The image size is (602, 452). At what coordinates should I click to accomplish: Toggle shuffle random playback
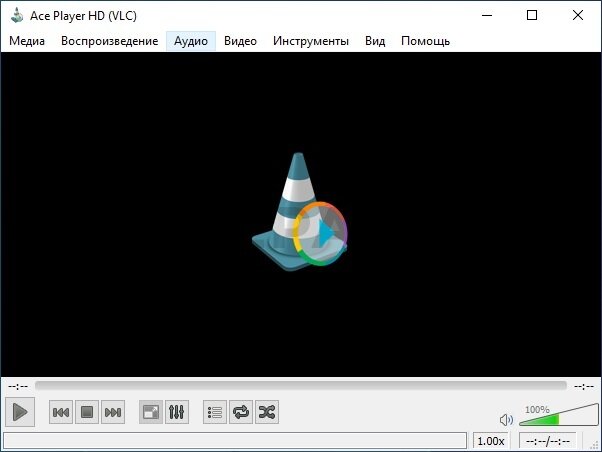[267, 412]
